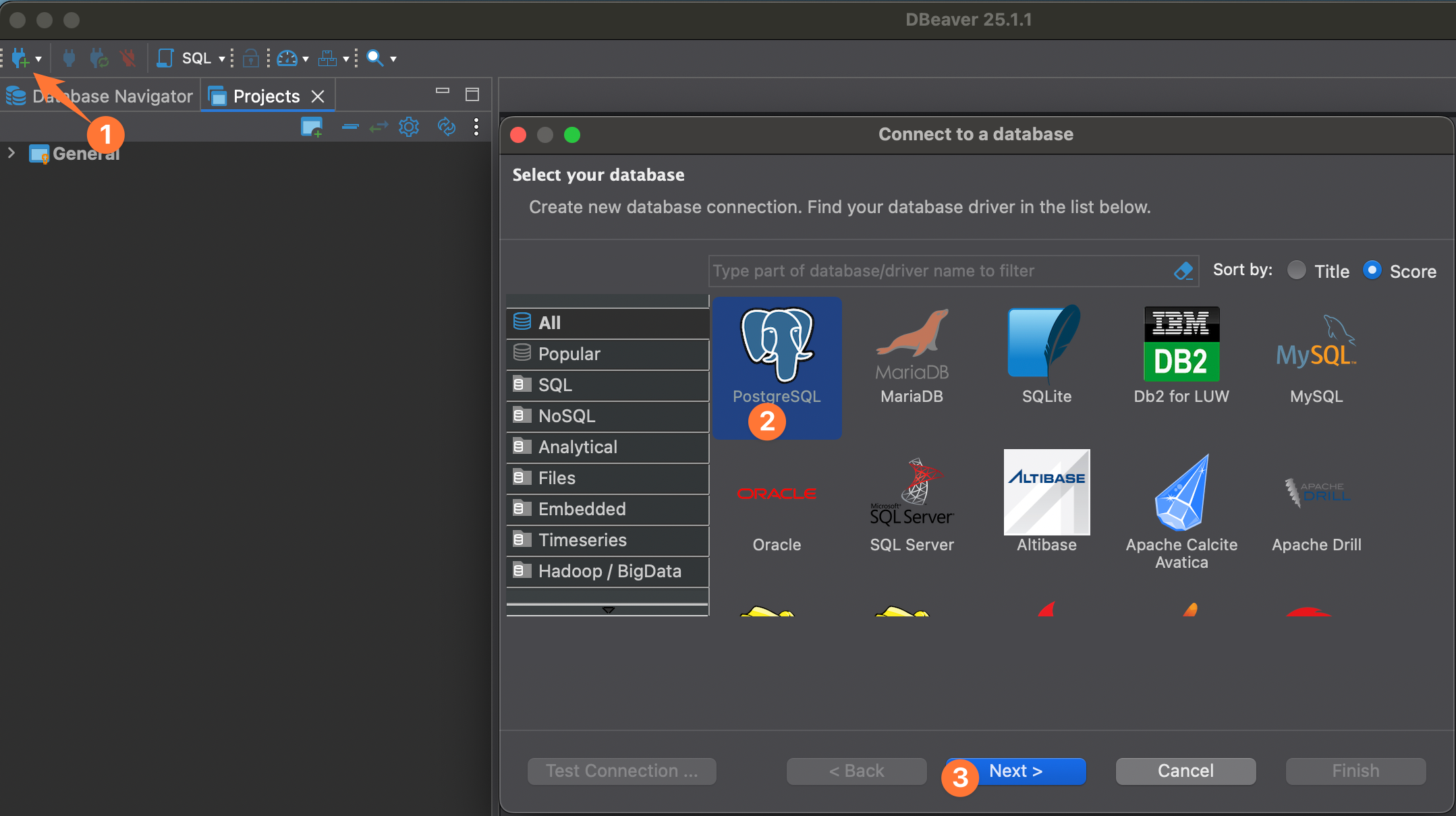This screenshot has height=816, width=1456.
Task: Click the transaction lock icon in toolbar
Action: [250, 58]
